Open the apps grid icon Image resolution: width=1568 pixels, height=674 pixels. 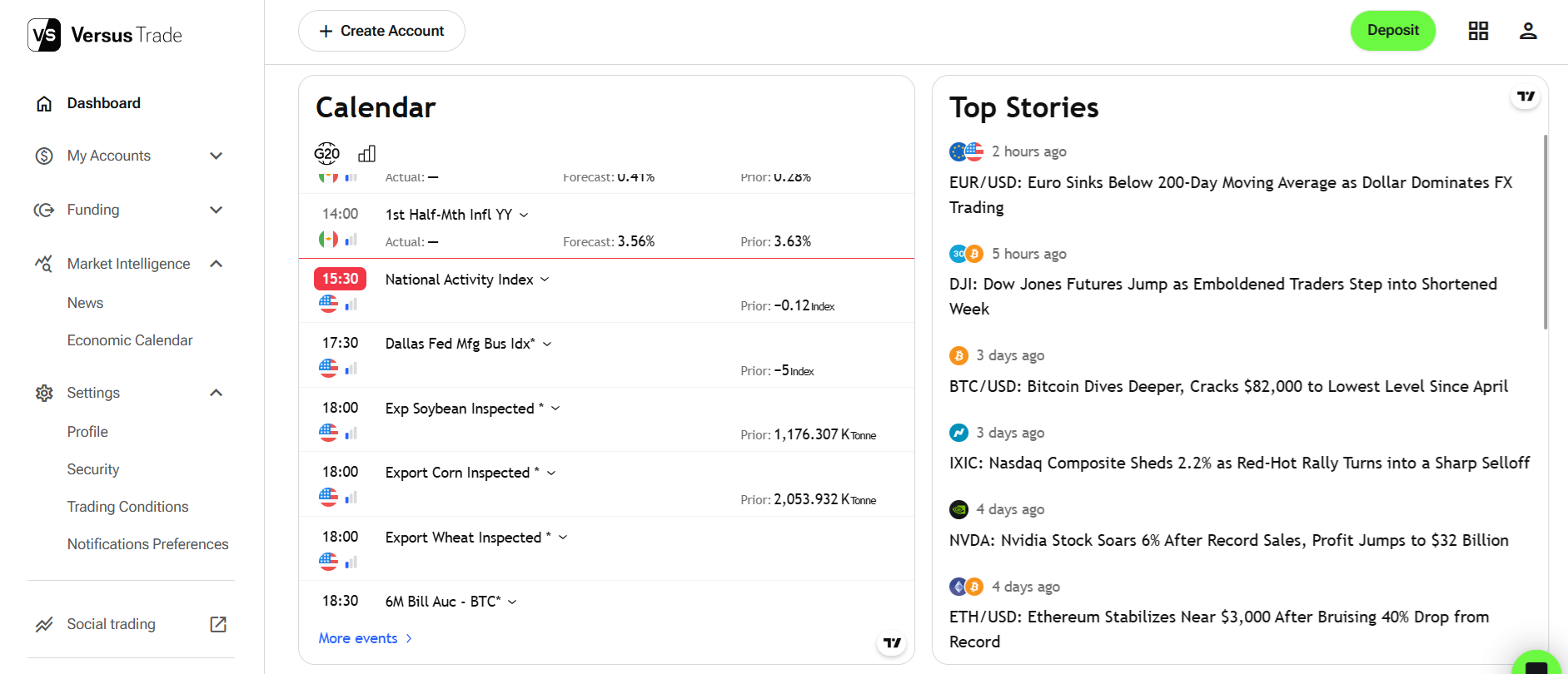click(x=1478, y=31)
